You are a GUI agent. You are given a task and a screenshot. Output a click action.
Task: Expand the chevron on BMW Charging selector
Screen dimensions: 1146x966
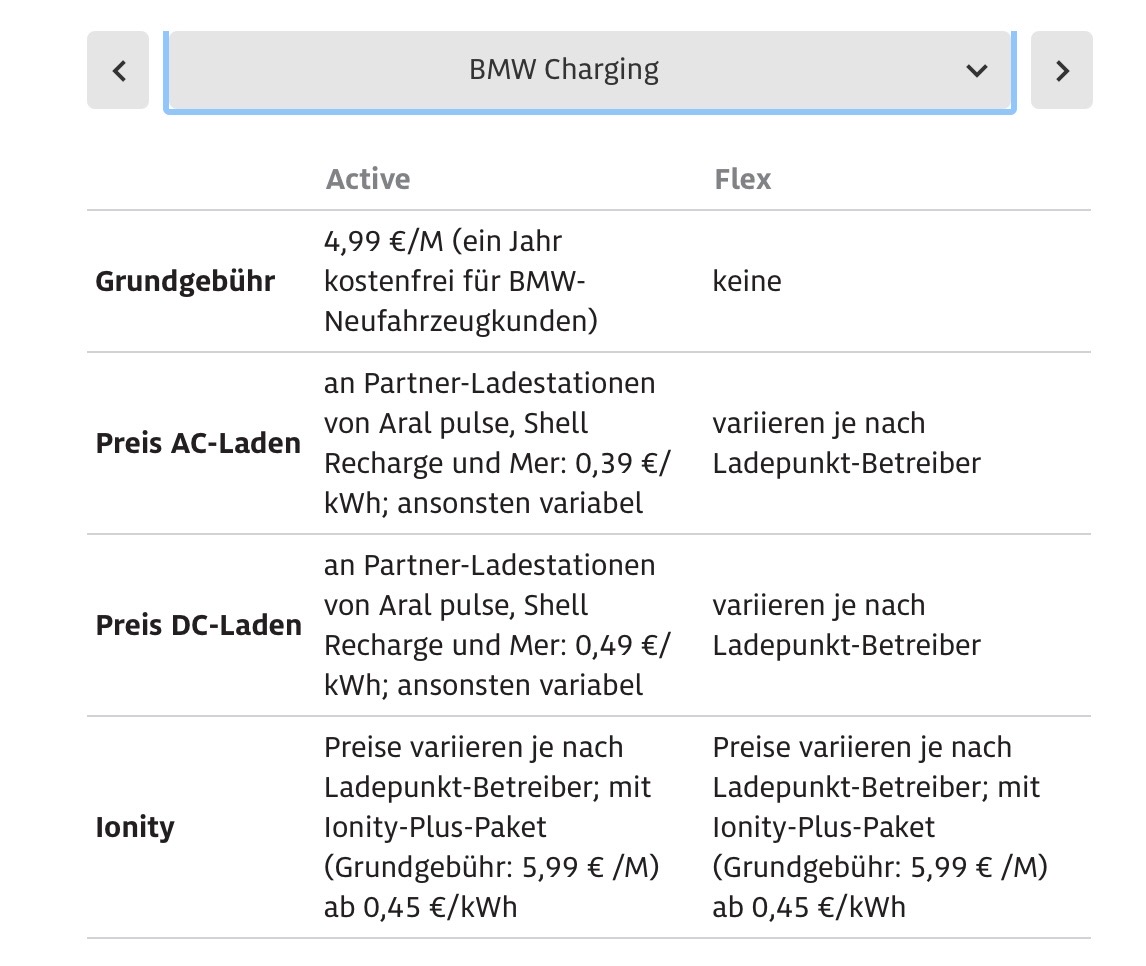pyautogui.click(x=976, y=70)
